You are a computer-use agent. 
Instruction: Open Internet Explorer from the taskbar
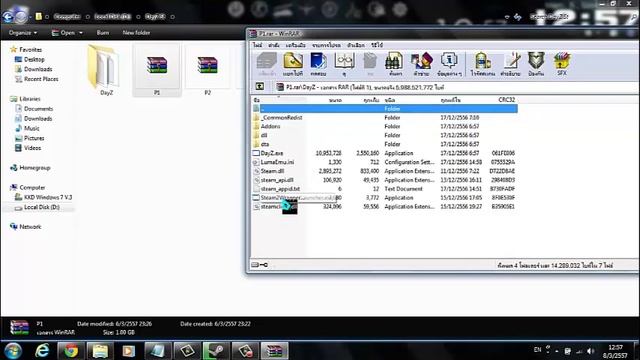42,351
